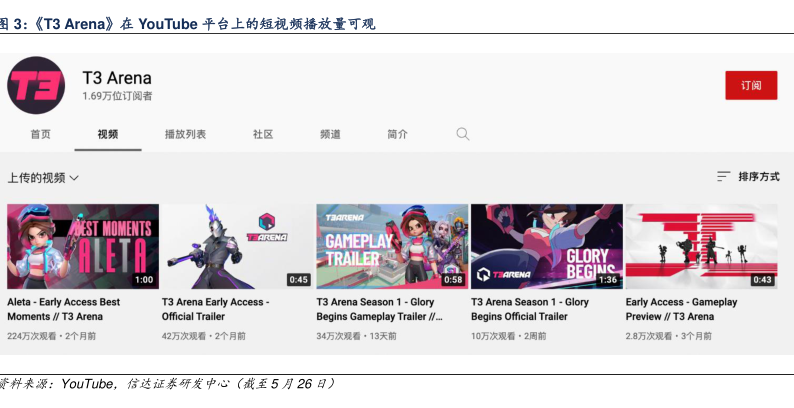
Task: Open the 排序方式 sort menu
Action: (x=758, y=177)
